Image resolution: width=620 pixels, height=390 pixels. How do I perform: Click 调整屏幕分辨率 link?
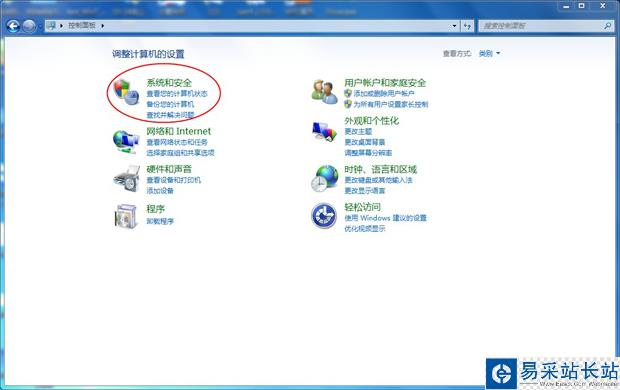pos(368,152)
